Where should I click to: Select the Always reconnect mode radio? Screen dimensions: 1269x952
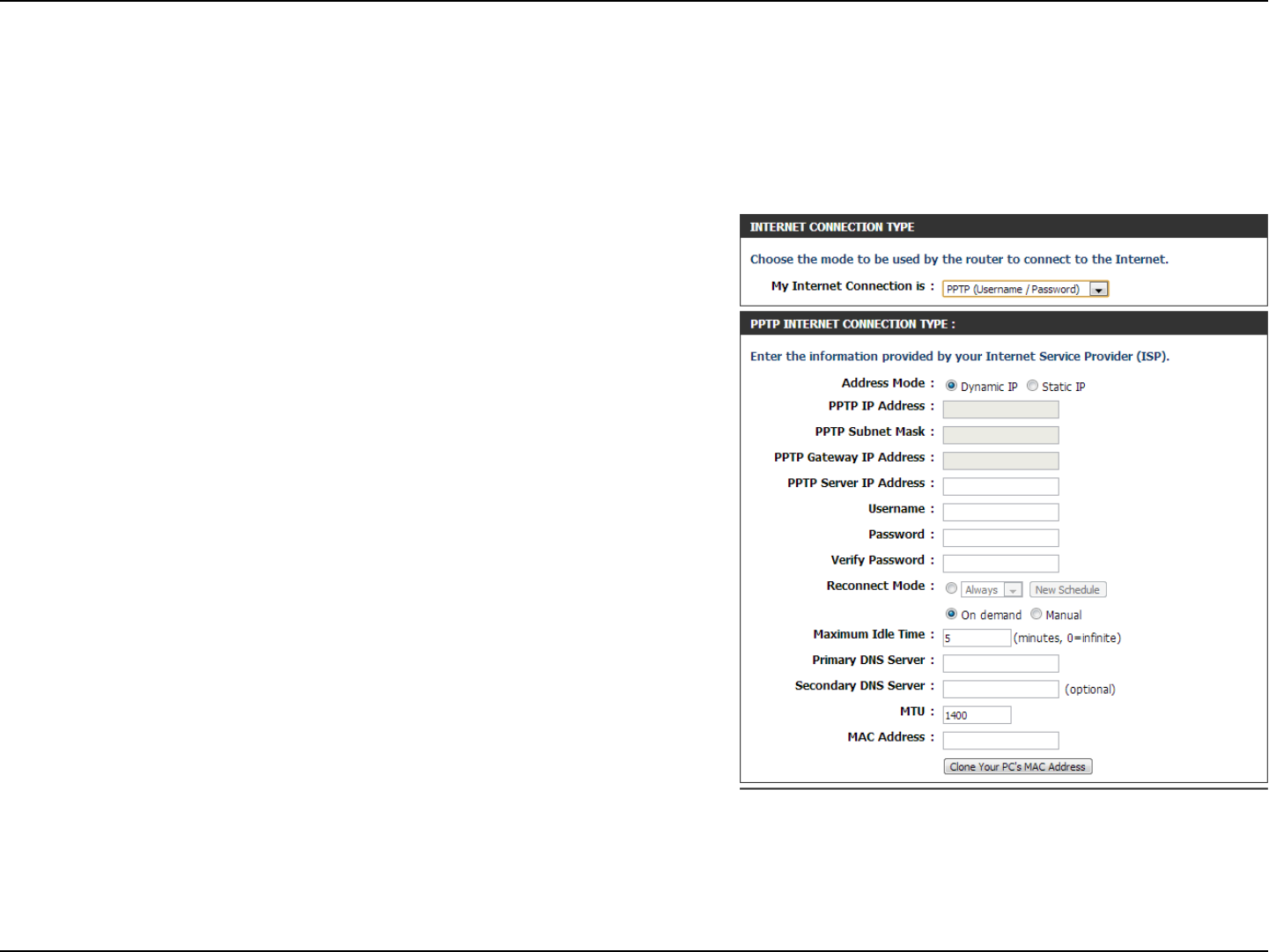(x=951, y=588)
